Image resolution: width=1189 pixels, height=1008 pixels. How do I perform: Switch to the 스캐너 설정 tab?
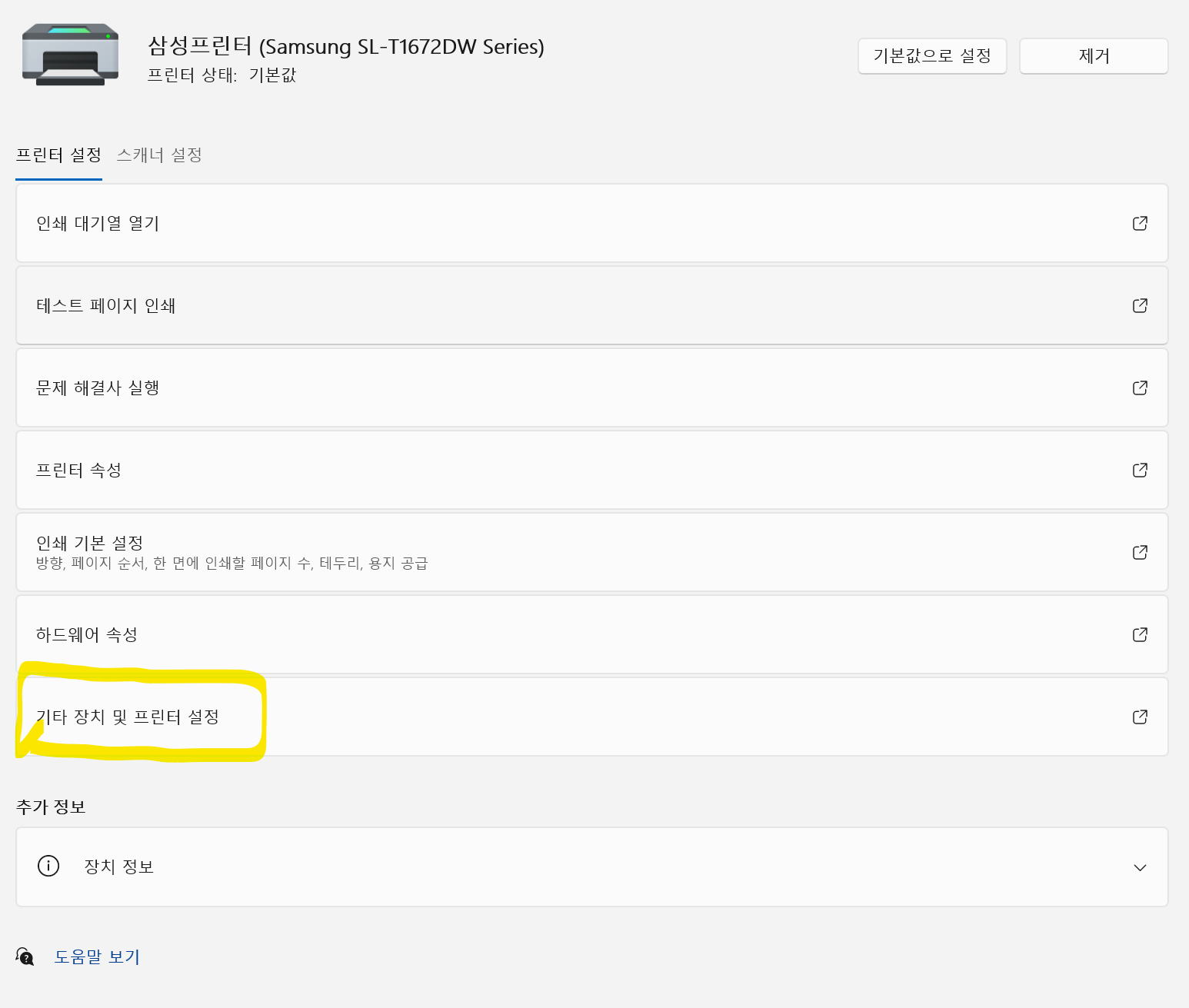(x=159, y=155)
